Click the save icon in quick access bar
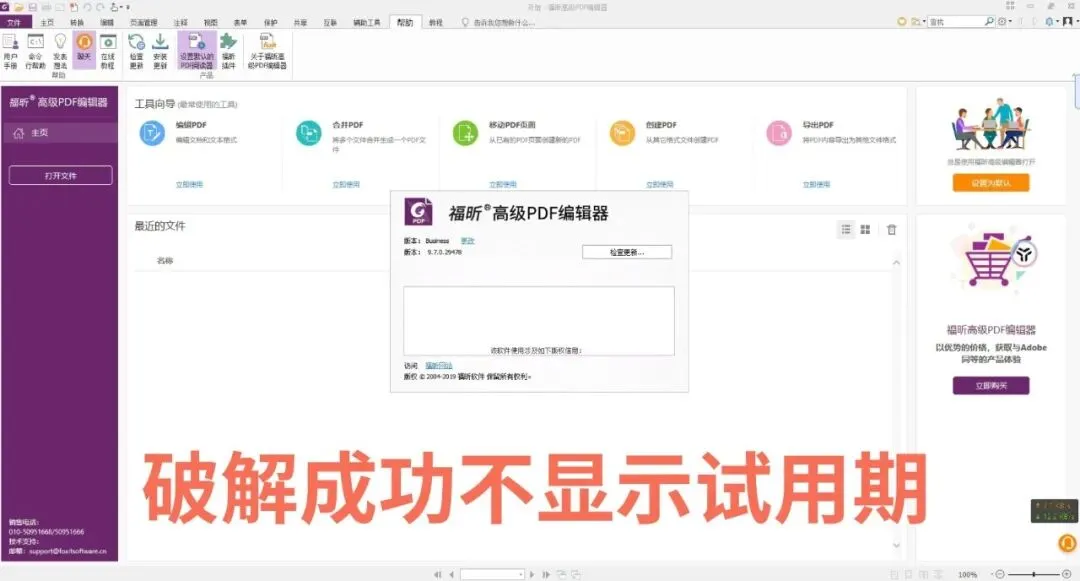The image size is (1080, 581). pos(32,7)
